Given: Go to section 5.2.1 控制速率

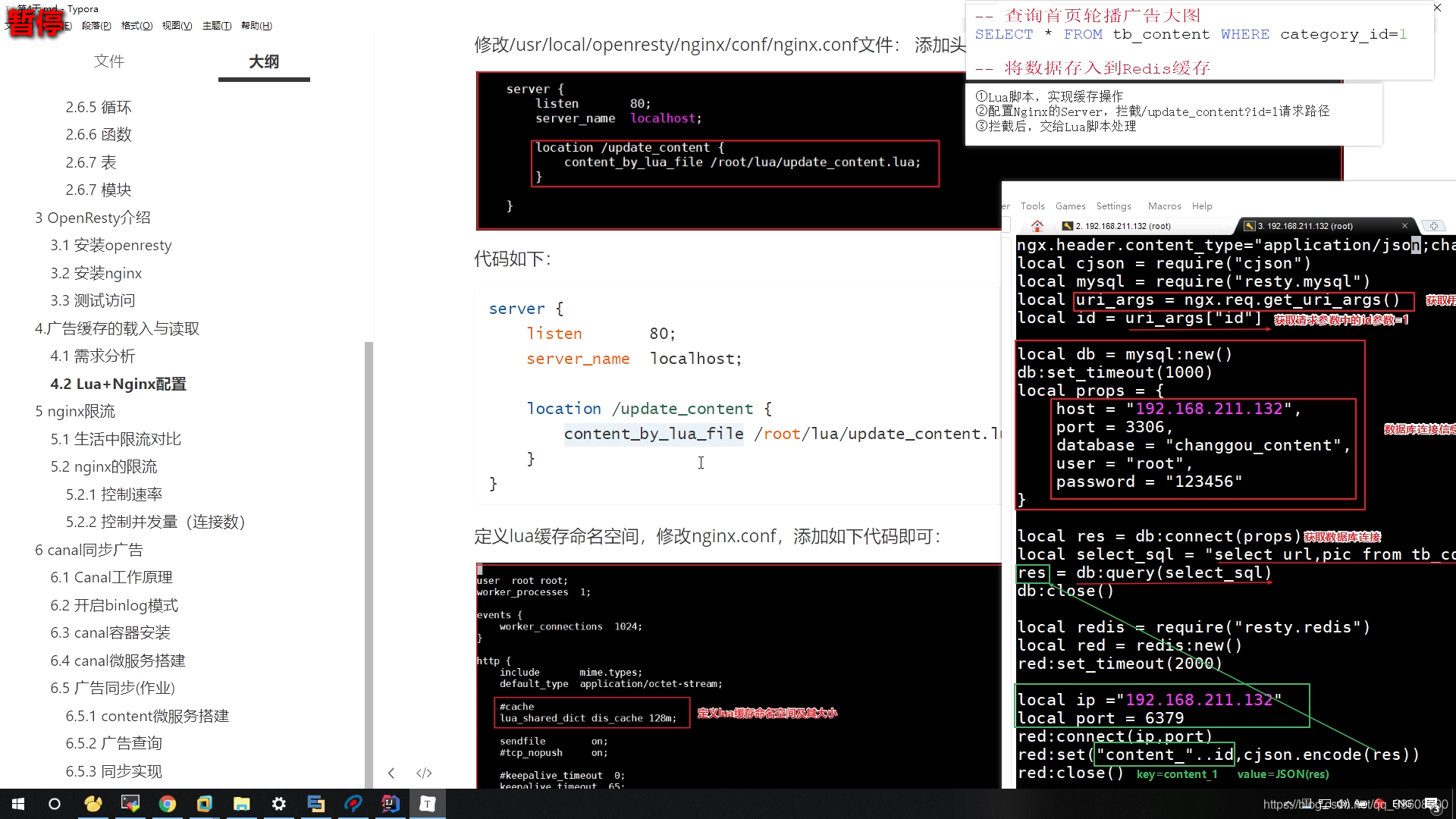Looking at the screenshot, I should click(114, 494).
